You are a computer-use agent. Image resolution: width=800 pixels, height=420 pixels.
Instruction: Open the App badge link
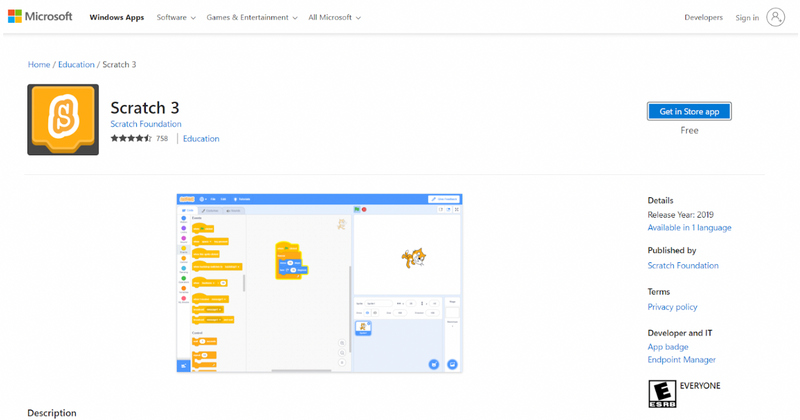click(x=668, y=347)
